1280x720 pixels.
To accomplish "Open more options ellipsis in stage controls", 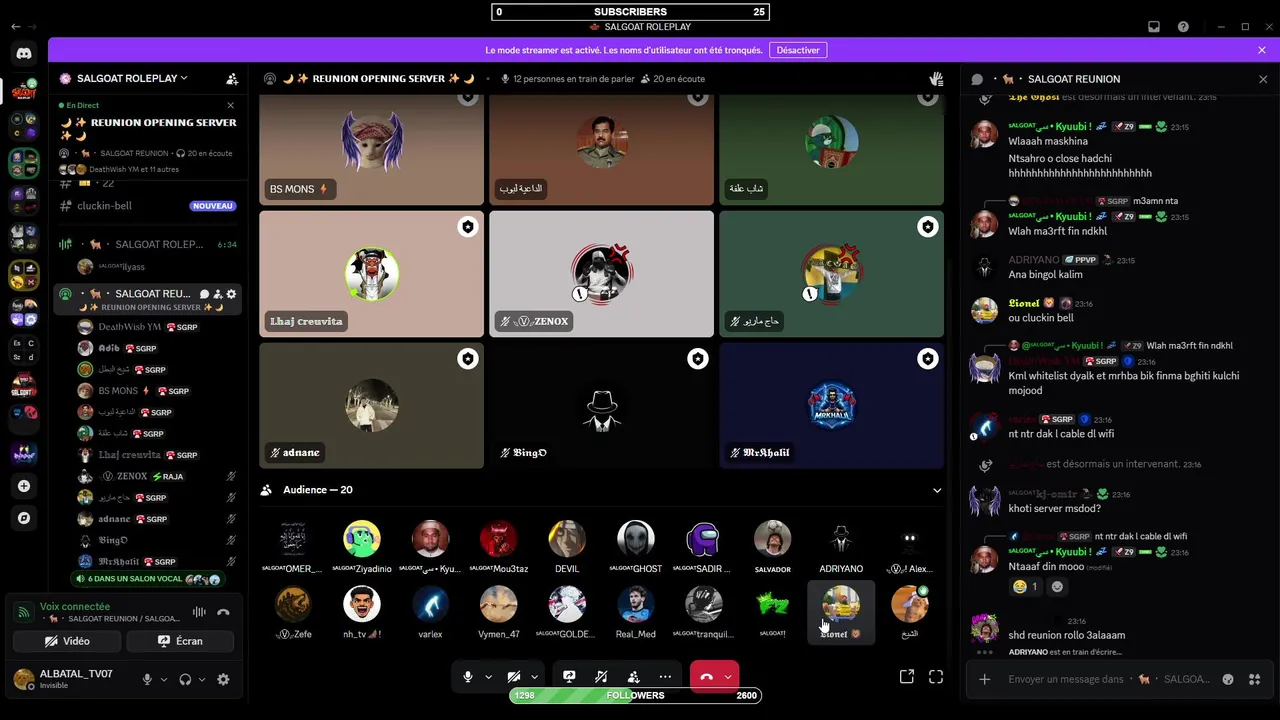I will [x=665, y=677].
